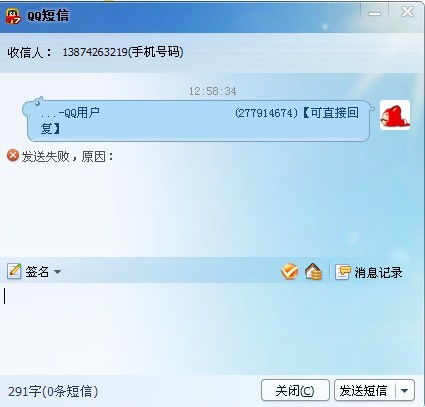Click the 关闭(C) button

pyautogui.click(x=295, y=390)
